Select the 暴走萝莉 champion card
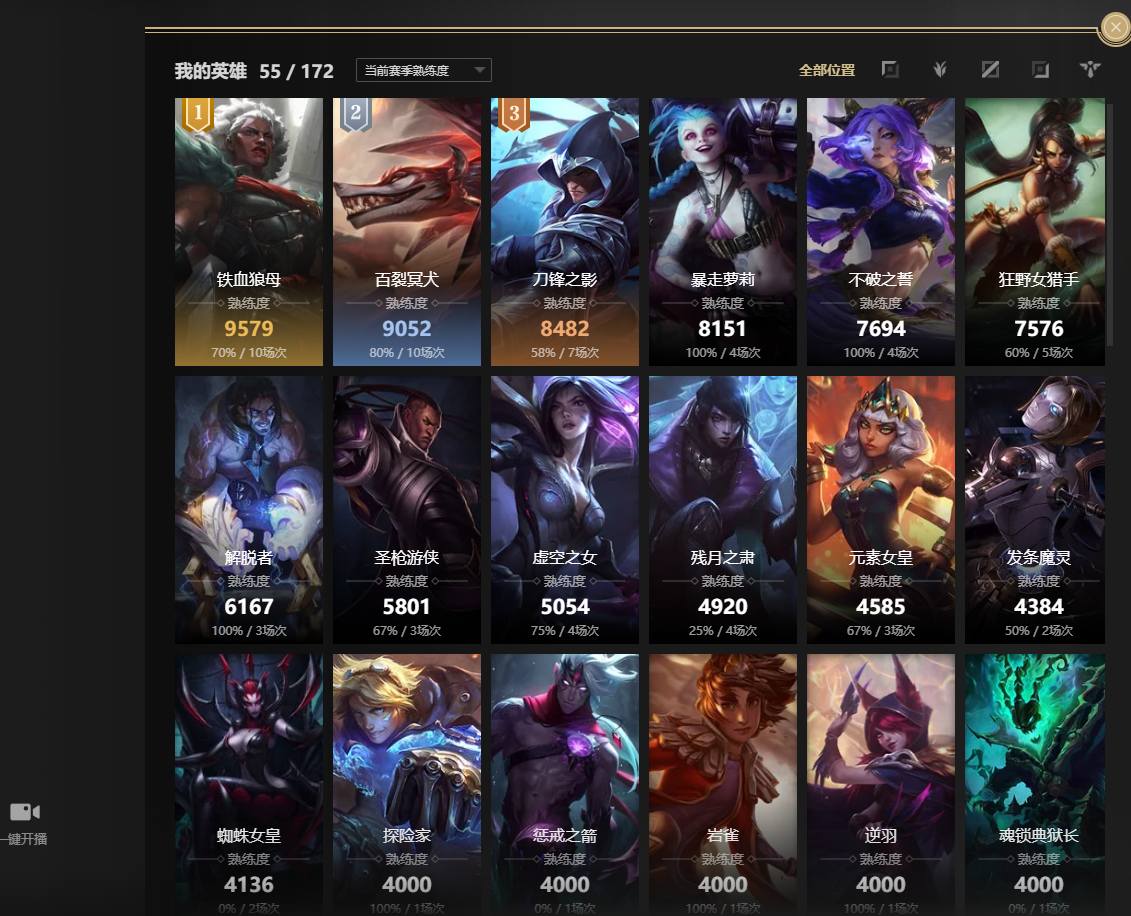The height and width of the screenshot is (916, 1131). 723,232
